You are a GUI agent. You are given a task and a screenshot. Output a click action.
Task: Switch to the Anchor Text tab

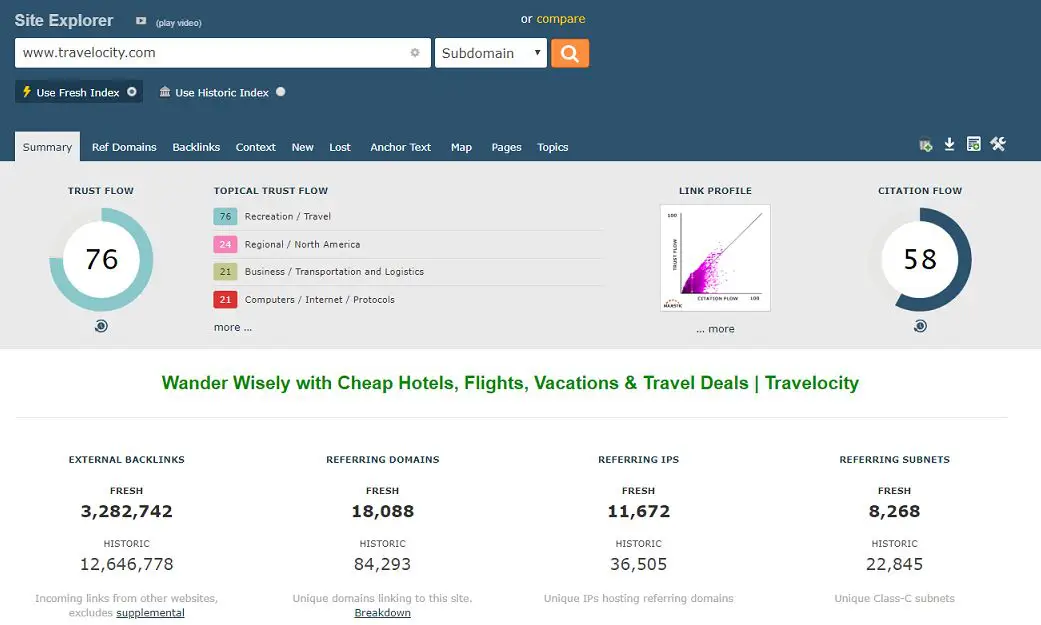[x=400, y=147]
